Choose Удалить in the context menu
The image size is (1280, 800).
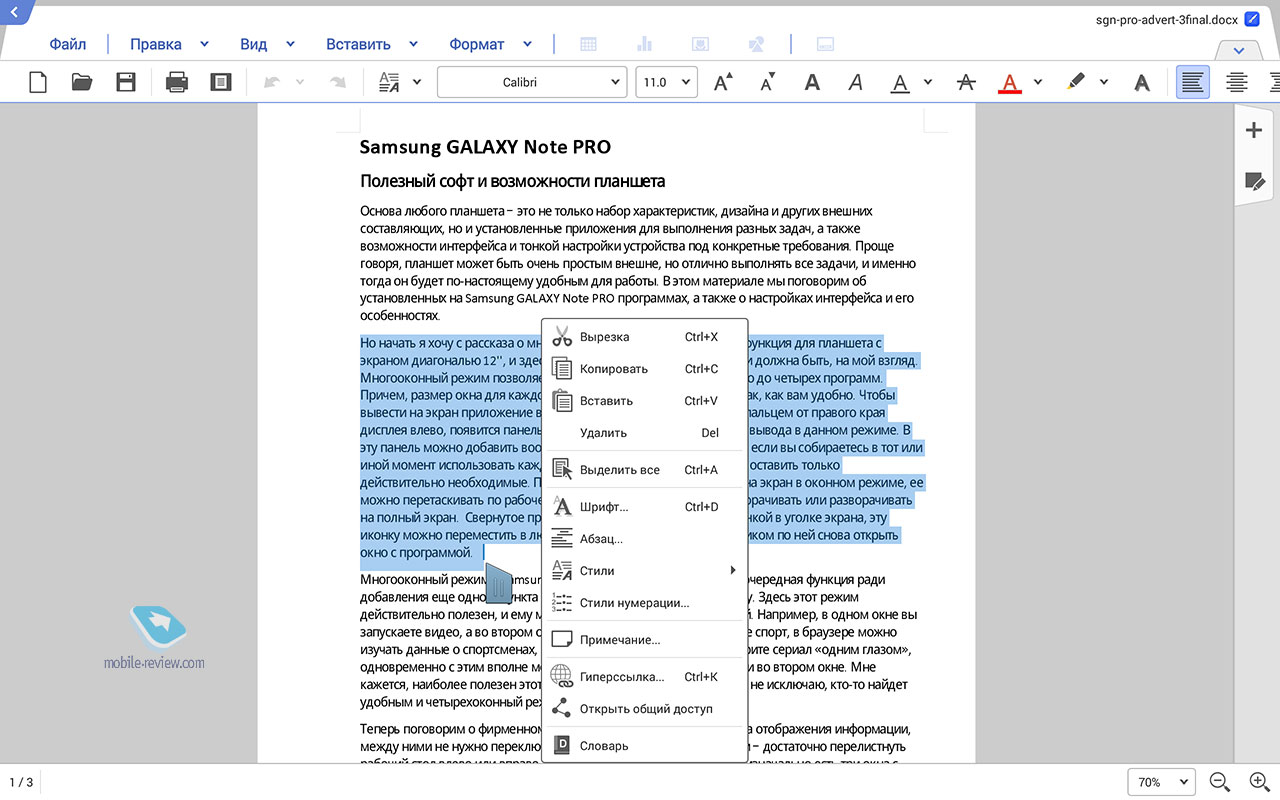[645, 433]
